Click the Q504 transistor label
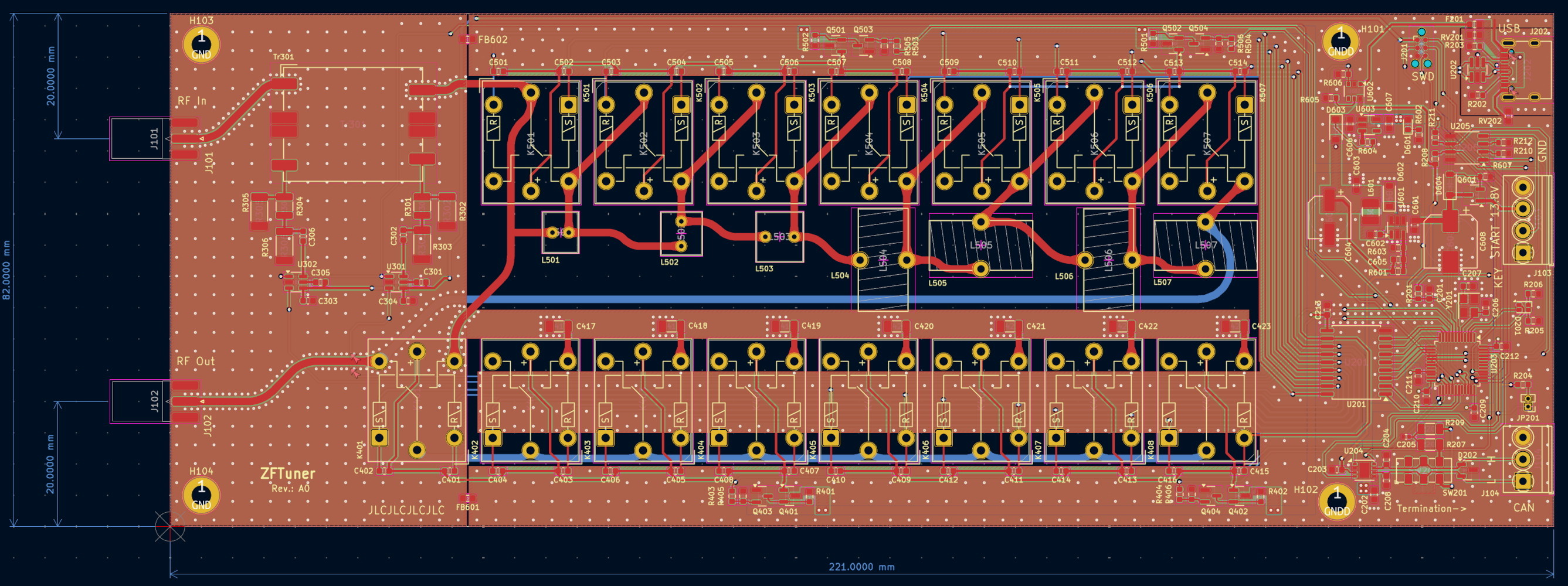This screenshot has height=586, width=1568. 1199,29
